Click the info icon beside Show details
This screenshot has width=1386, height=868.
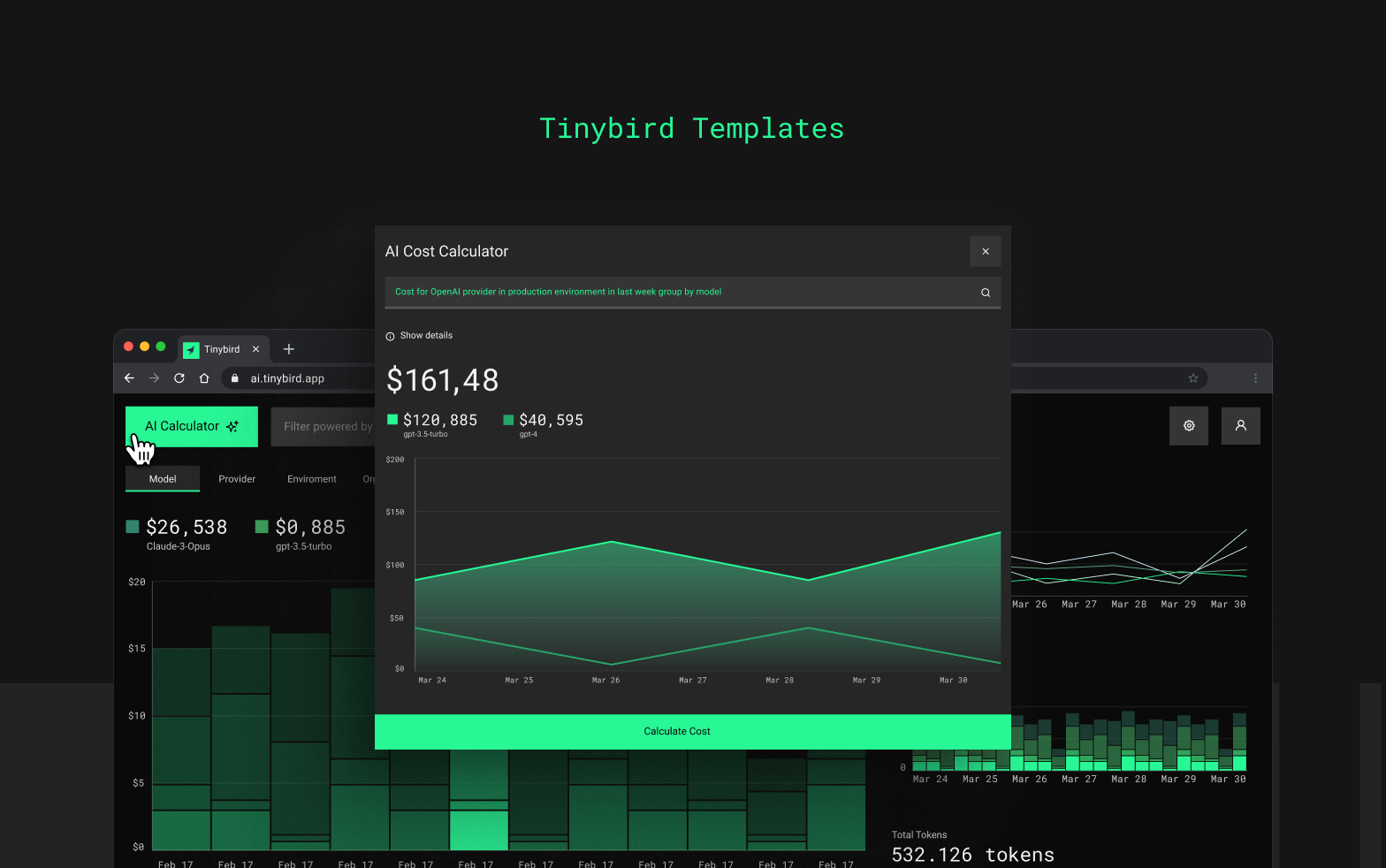click(390, 336)
